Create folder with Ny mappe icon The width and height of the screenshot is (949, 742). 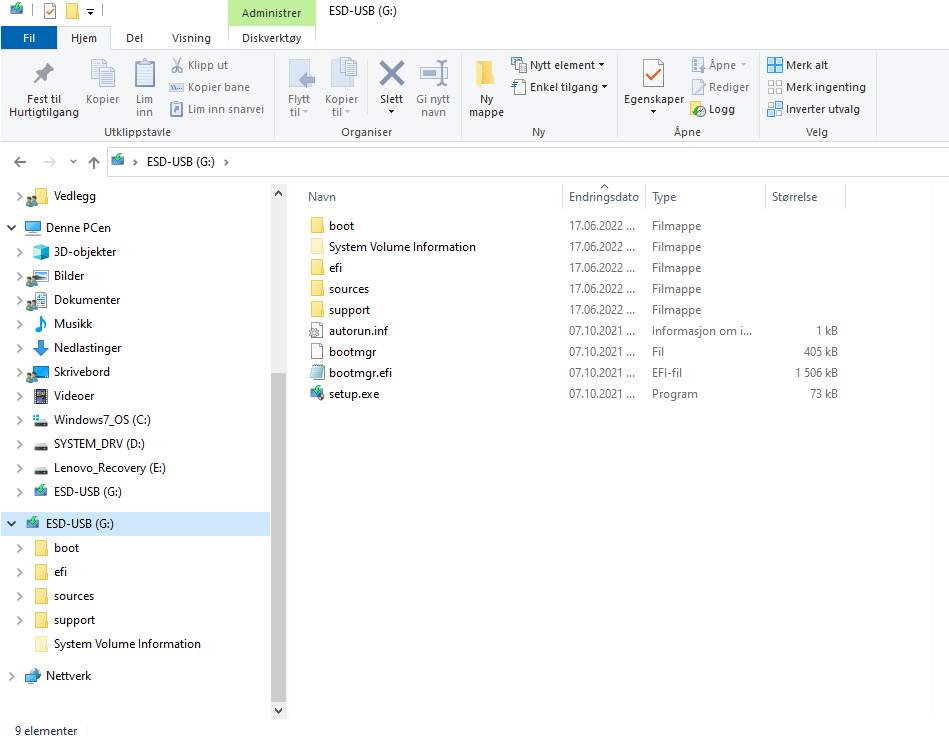coord(486,74)
